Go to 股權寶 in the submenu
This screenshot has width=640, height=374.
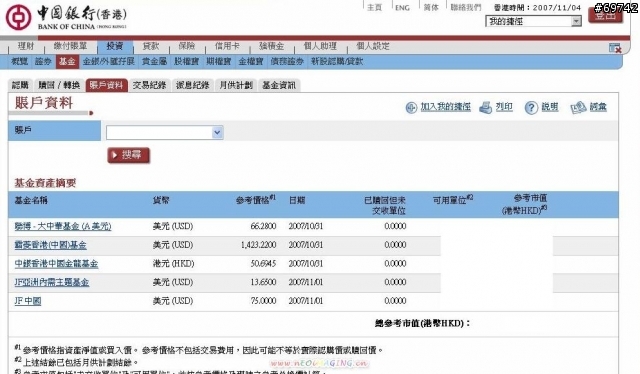pos(187,61)
